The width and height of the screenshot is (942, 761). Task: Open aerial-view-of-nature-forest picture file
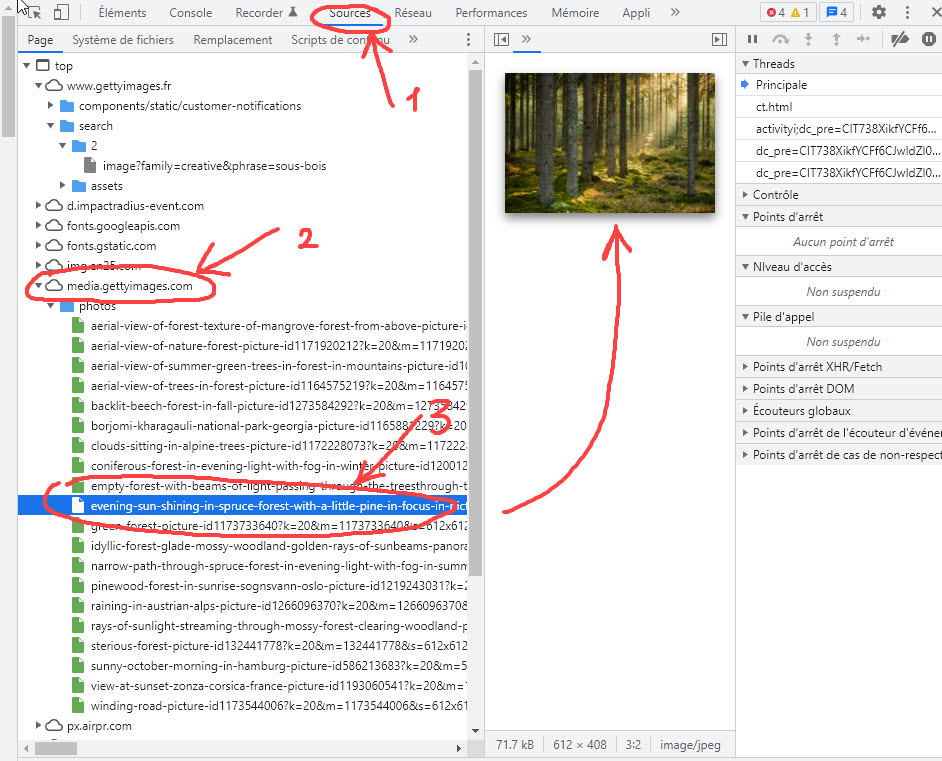pyautogui.click(x=279, y=346)
